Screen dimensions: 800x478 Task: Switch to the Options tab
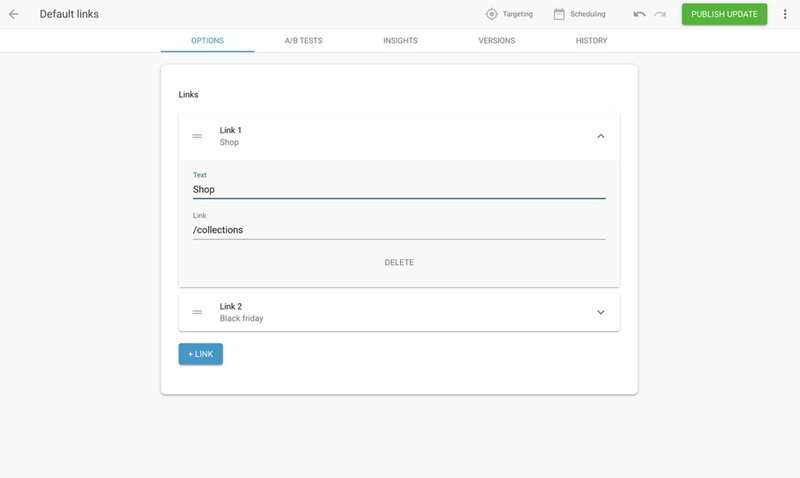pyautogui.click(x=207, y=41)
